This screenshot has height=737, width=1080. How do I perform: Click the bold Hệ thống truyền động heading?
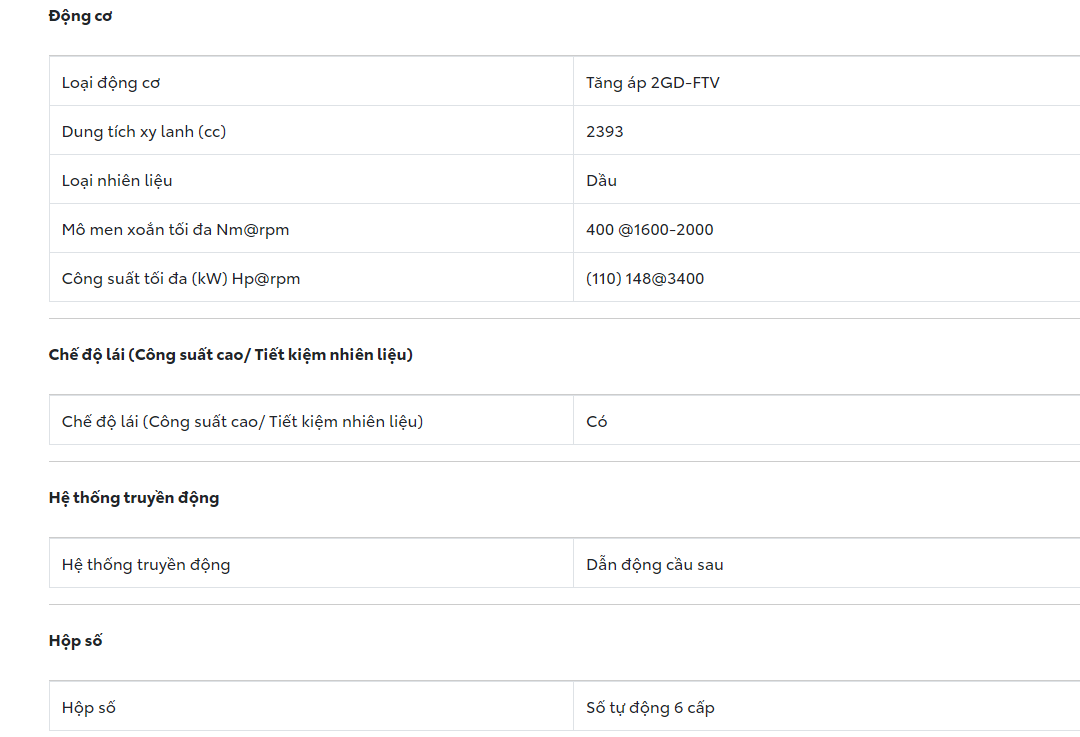tap(134, 497)
